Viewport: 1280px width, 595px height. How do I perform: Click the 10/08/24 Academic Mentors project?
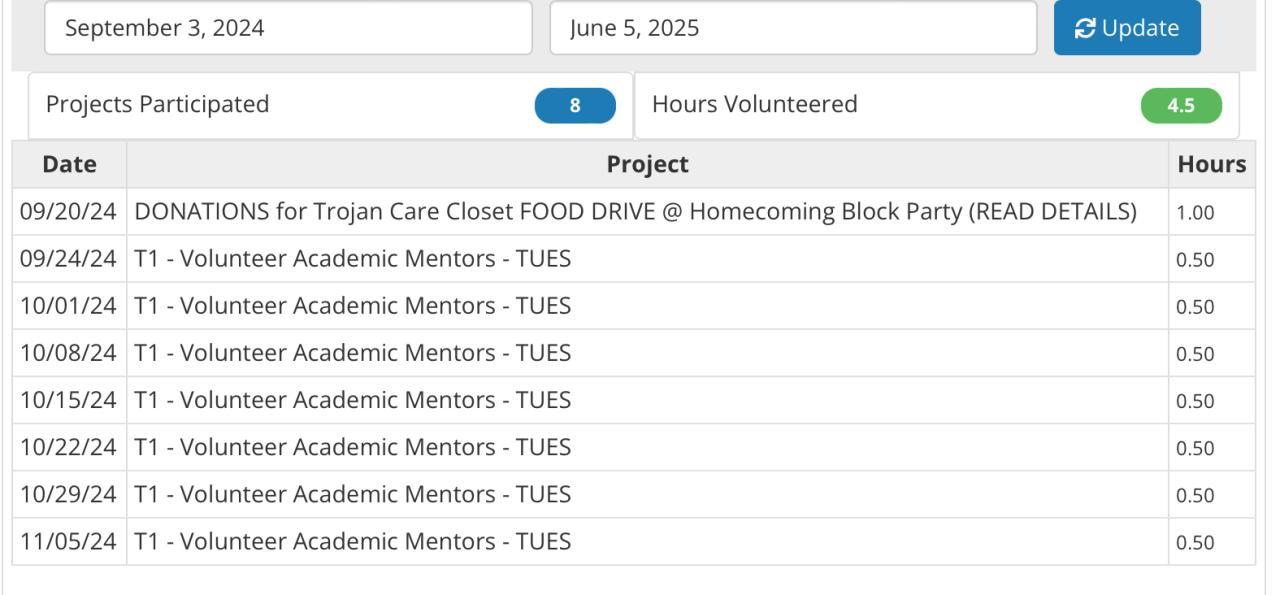point(352,353)
